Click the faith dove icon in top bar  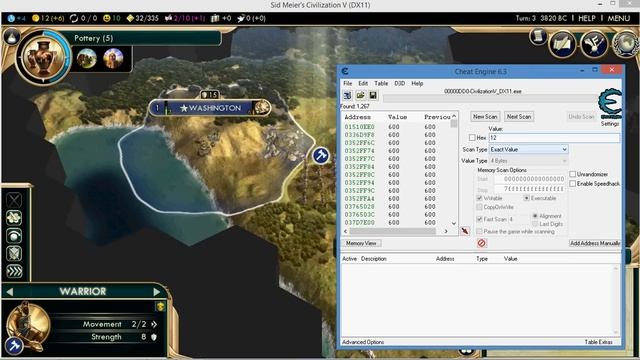(241, 18)
